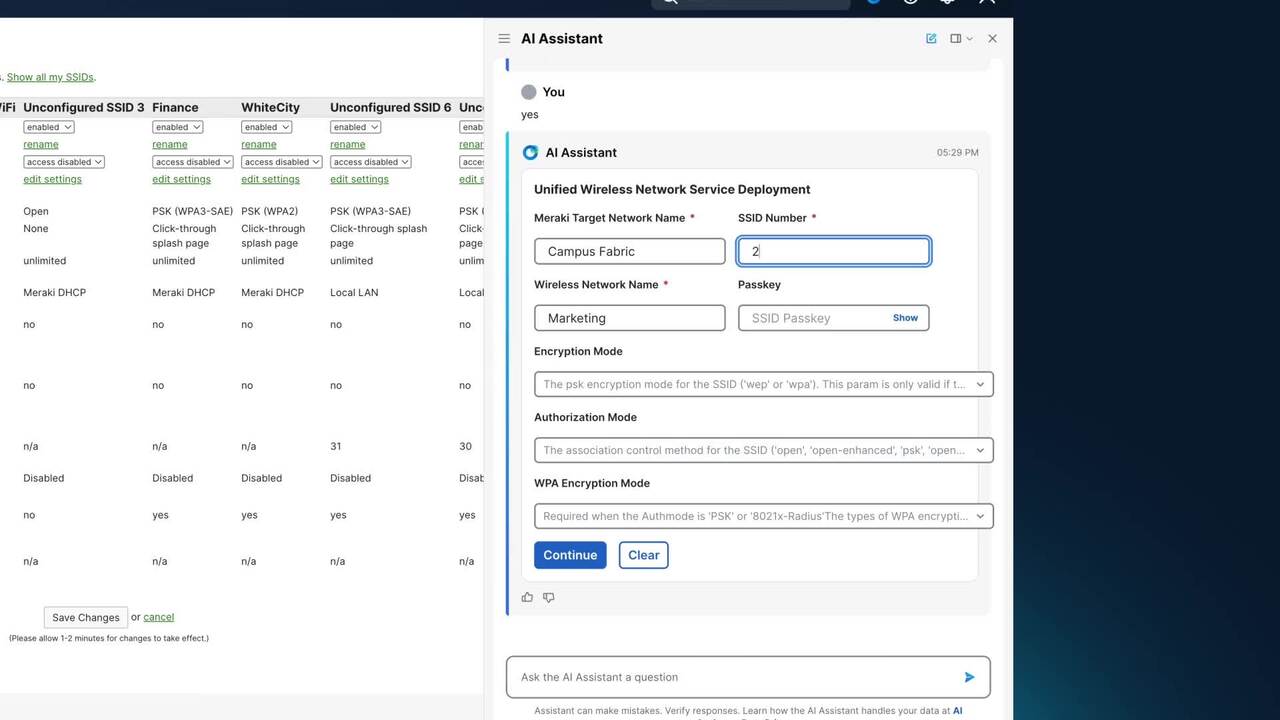Open the Authorization Mode dropdown
Image resolution: width=1280 pixels, height=720 pixels.
(x=764, y=450)
